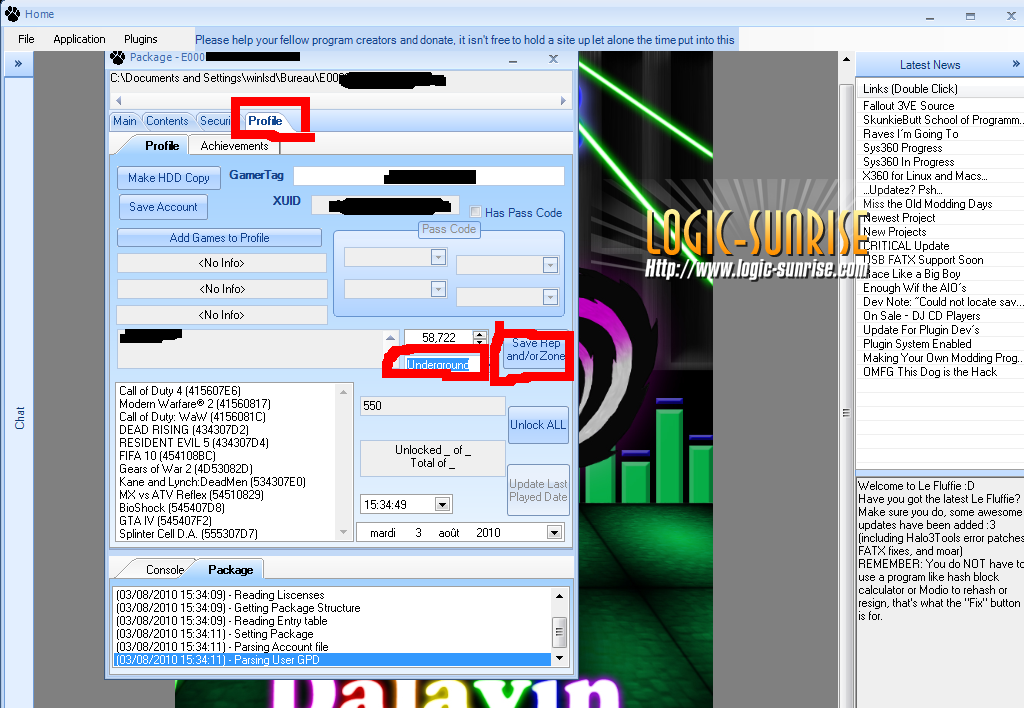
Task: Click the Latest News scroll up arrow
Action: tap(846, 59)
